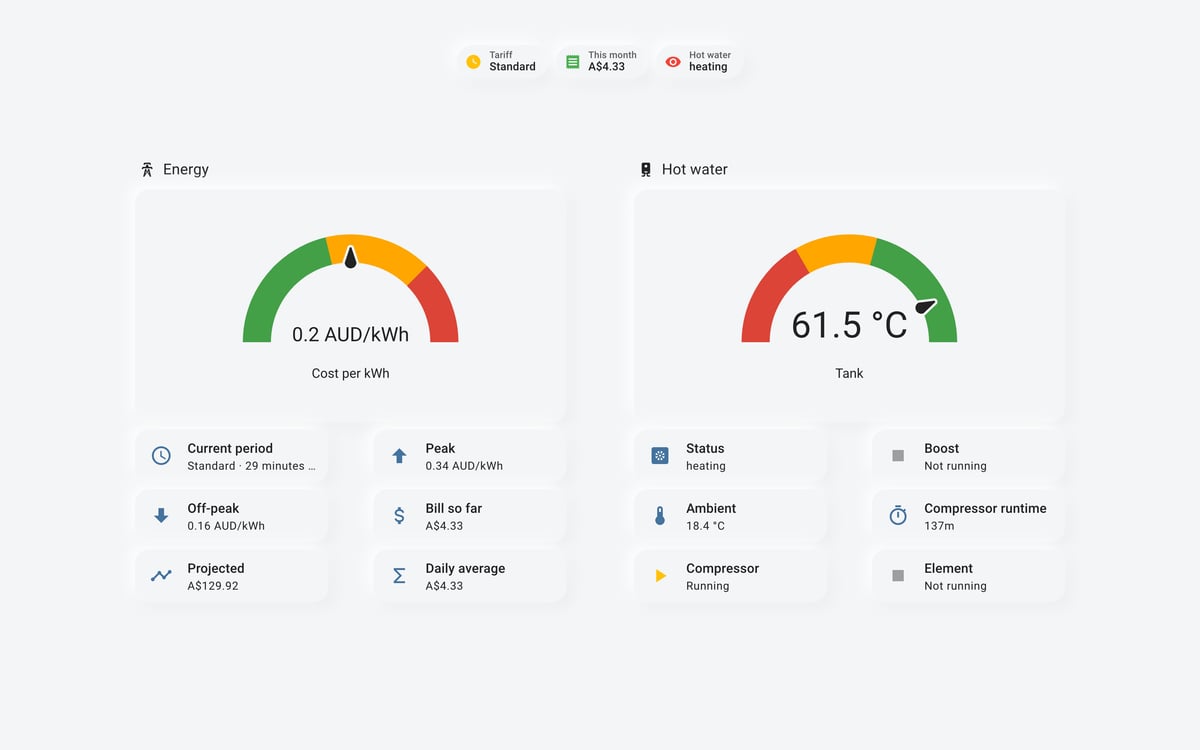This screenshot has height=750, width=1200.
Task: Click the stopwatch icon on Compressor runtime tile
Action: [x=898, y=516]
